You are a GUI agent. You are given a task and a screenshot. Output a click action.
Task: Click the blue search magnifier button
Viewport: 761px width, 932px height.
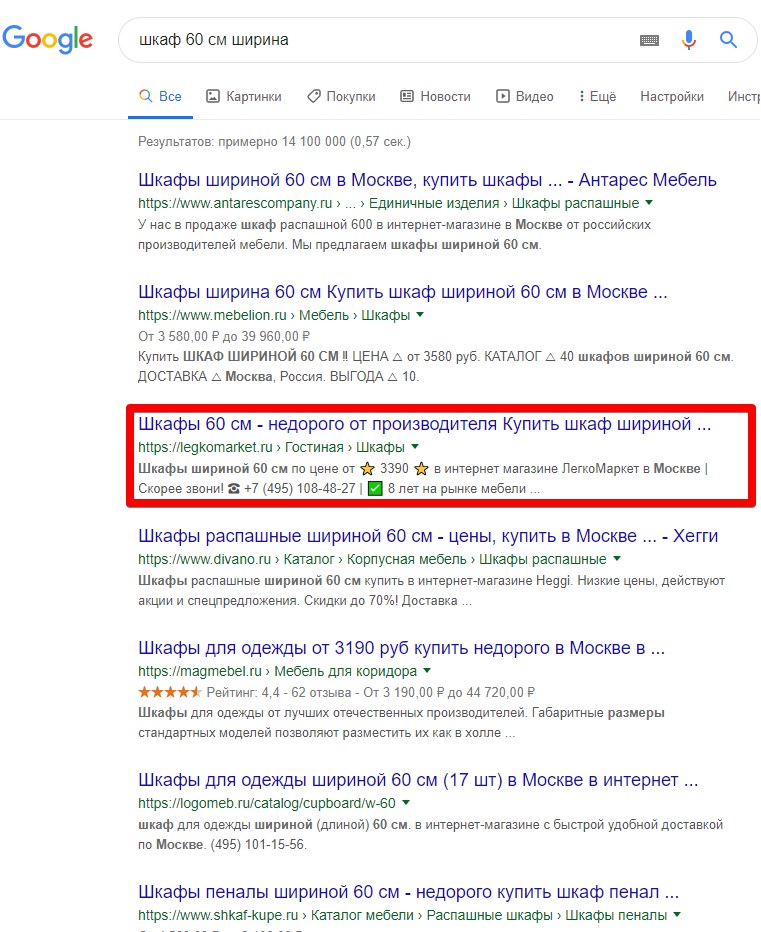pos(728,40)
